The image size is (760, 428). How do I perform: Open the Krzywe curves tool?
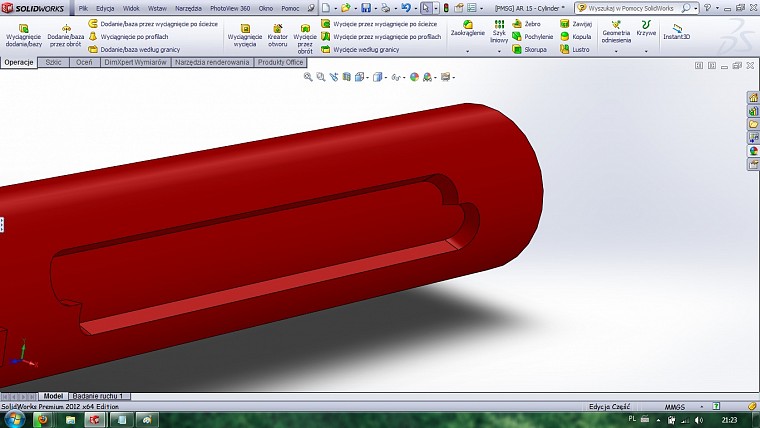pos(646,29)
